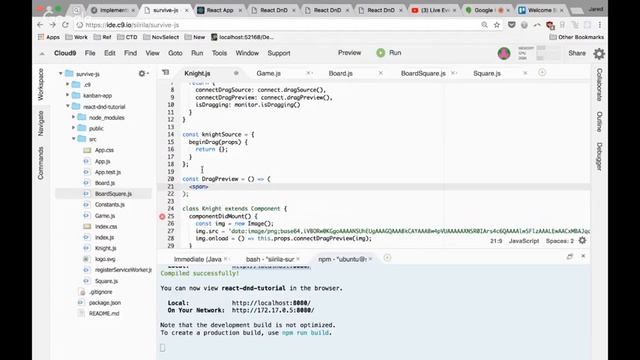This screenshot has width=640, height=360.
Task: Open the Goto menu
Action: 175,53
